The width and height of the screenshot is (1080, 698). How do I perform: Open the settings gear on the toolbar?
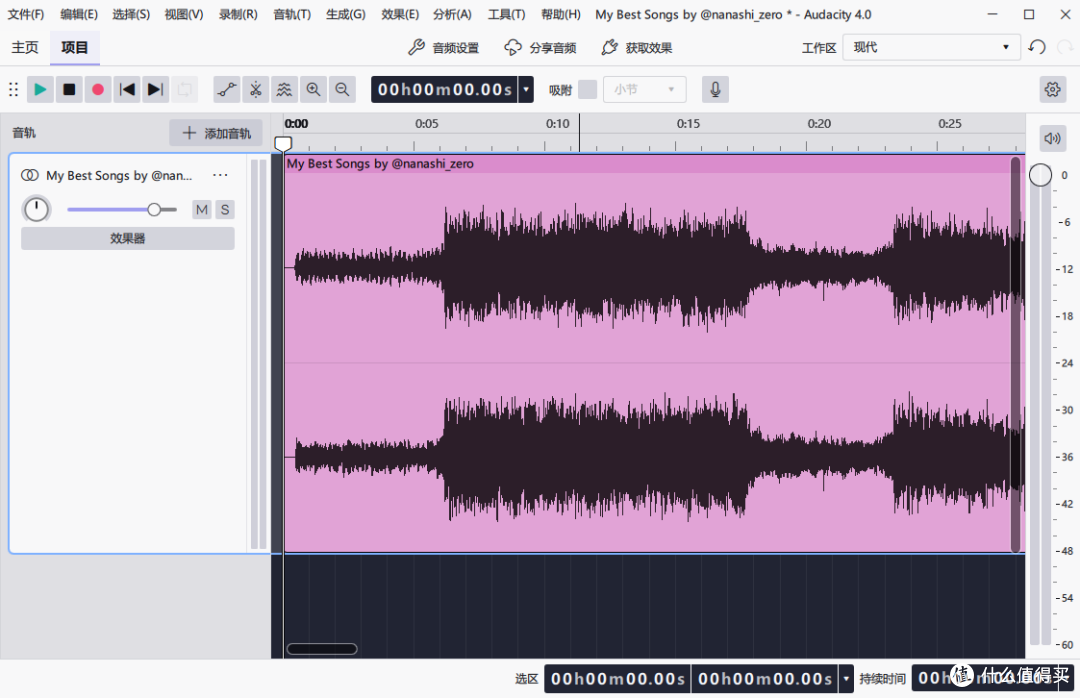point(1052,90)
